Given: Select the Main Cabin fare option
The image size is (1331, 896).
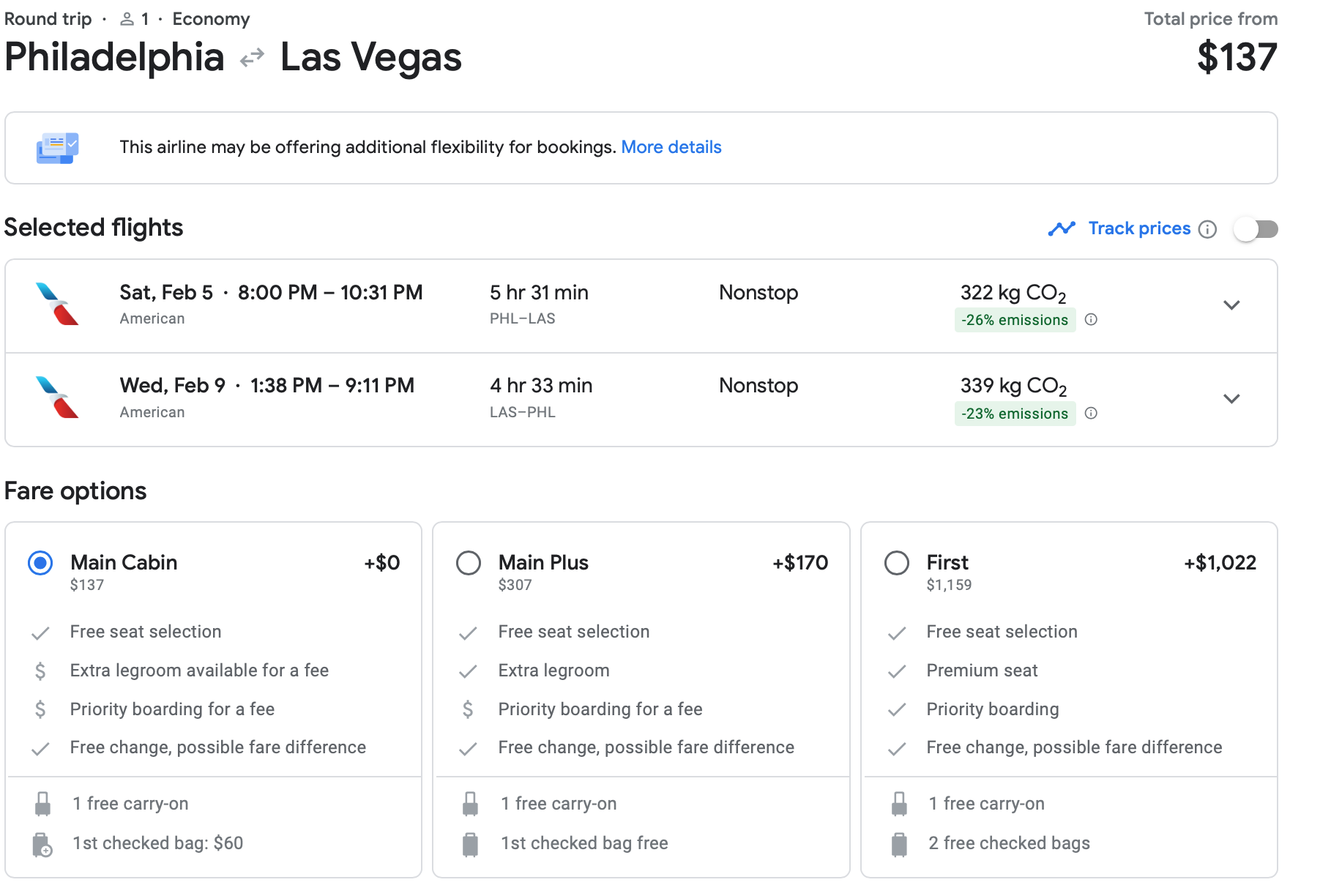Looking at the screenshot, I should tap(40, 563).
